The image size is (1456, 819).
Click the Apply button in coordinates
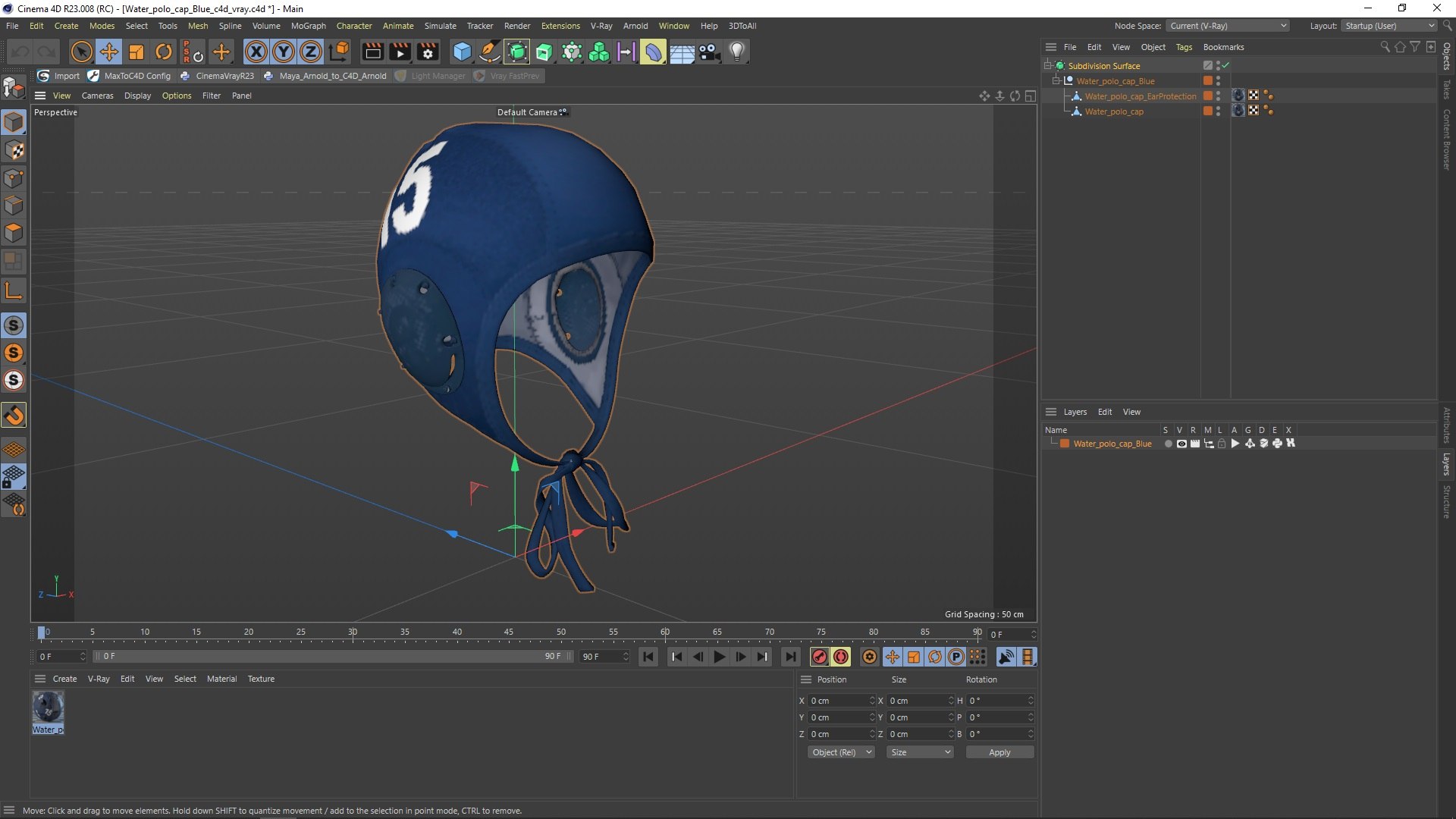[x=999, y=752]
